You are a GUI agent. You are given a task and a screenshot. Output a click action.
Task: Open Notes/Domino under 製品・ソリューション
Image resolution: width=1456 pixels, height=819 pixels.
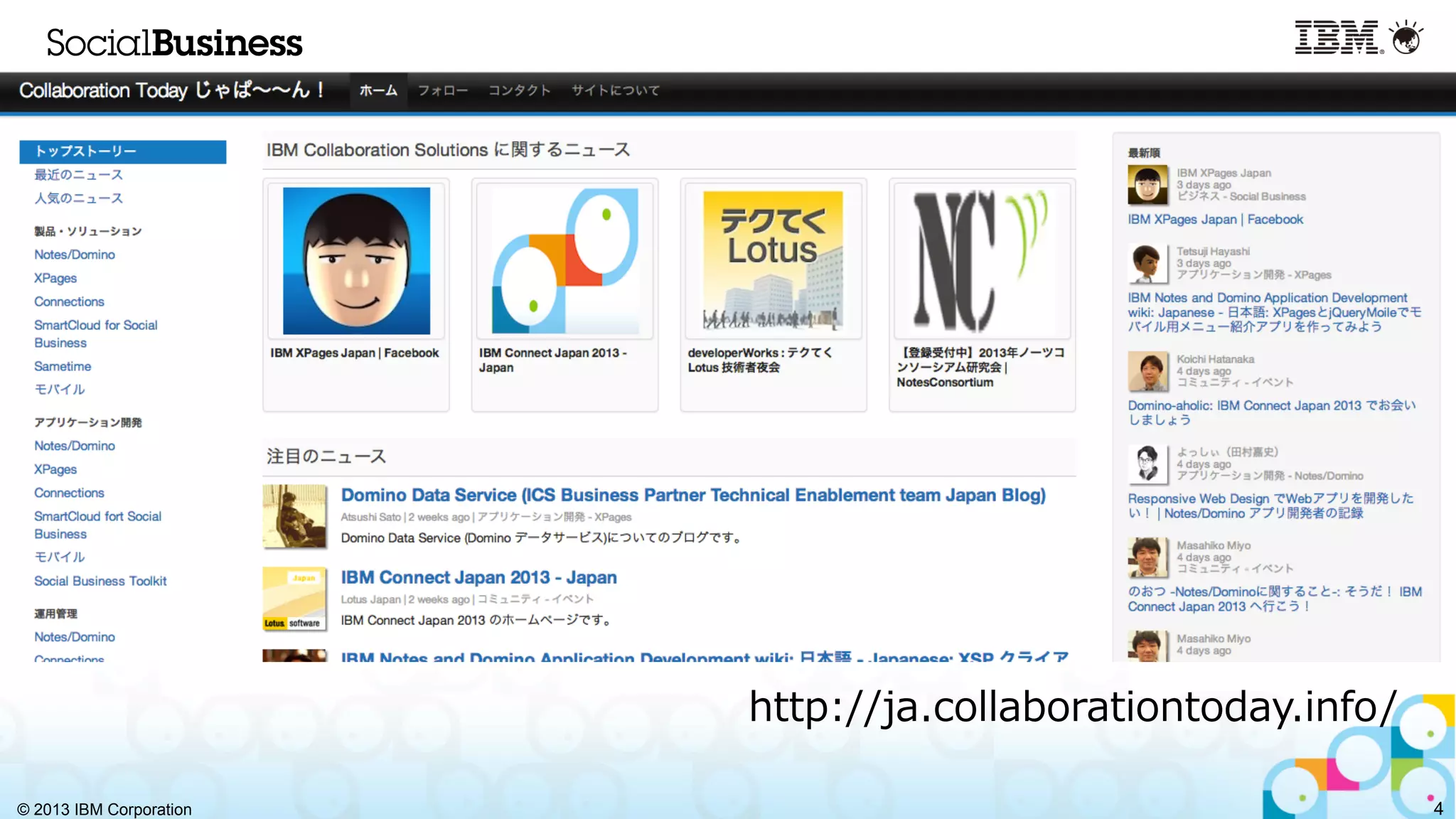pyautogui.click(x=75, y=255)
